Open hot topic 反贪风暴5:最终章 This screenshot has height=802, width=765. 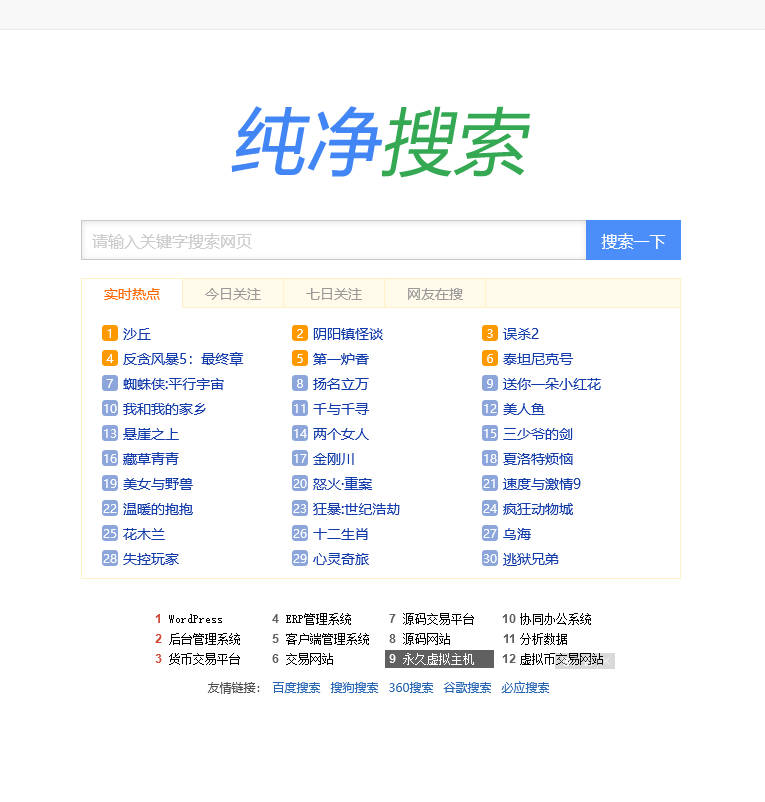pyautogui.click(x=183, y=359)
